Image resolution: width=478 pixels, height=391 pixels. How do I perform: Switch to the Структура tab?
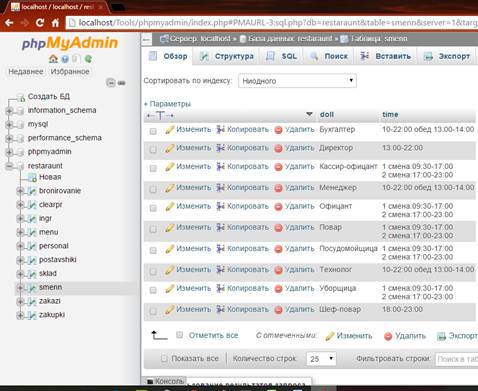coord(228,56)
